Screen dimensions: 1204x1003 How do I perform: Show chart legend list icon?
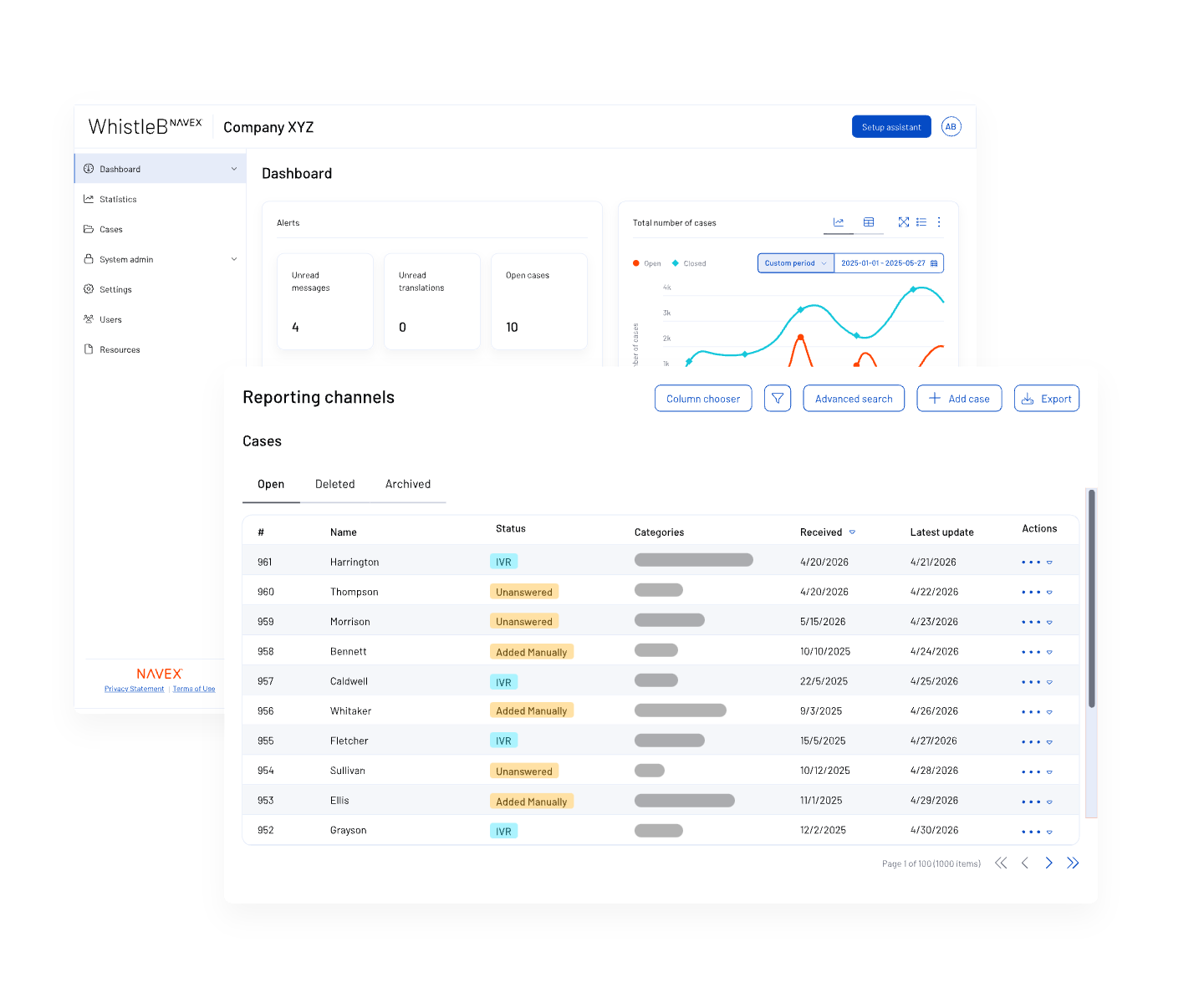pos(921,222)
